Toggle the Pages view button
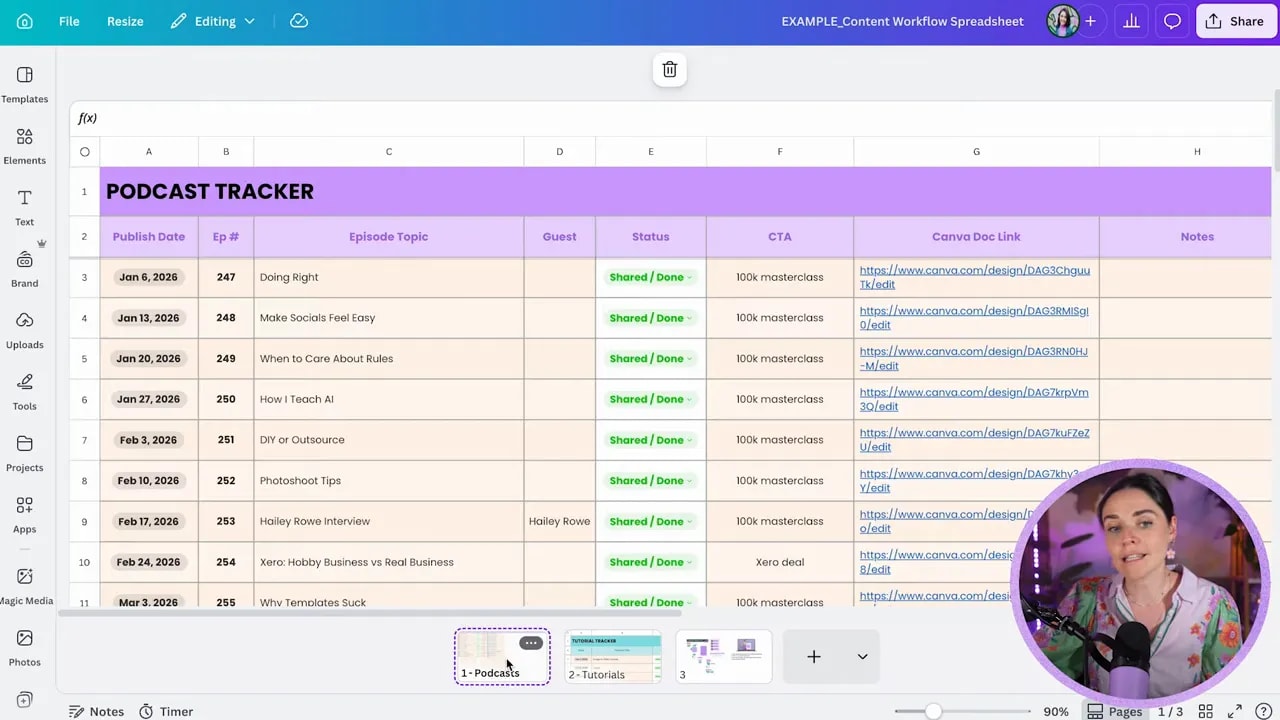 1115,712
